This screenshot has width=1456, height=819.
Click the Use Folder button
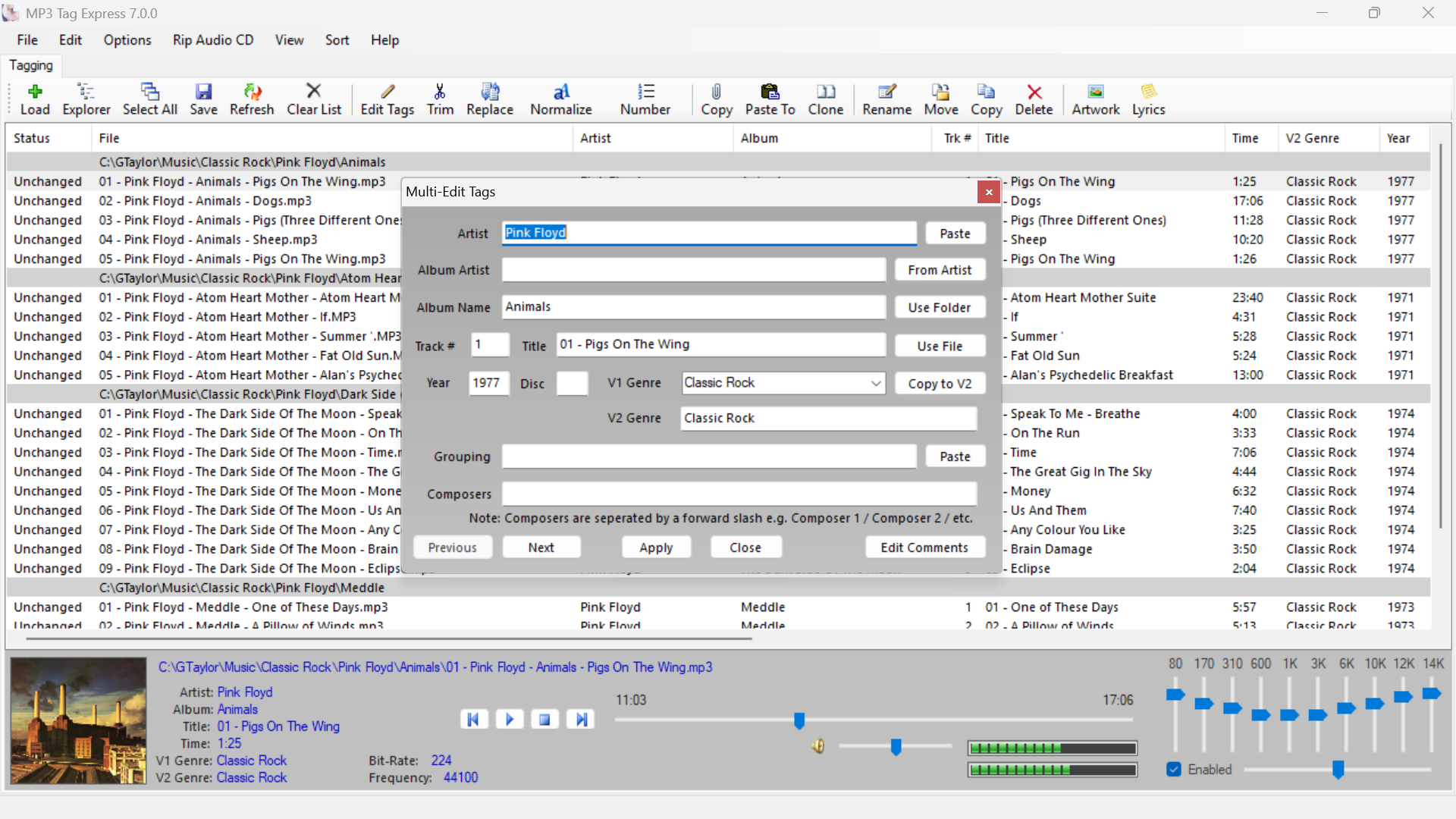pyautogui.click(x=940, y=308)
